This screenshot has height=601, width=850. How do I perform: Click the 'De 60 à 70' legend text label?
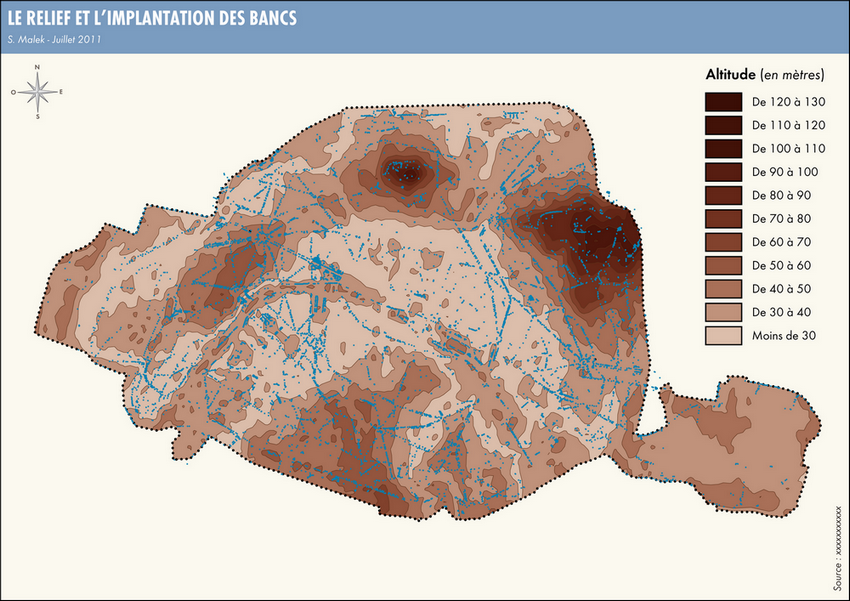(x=782, y=242)
